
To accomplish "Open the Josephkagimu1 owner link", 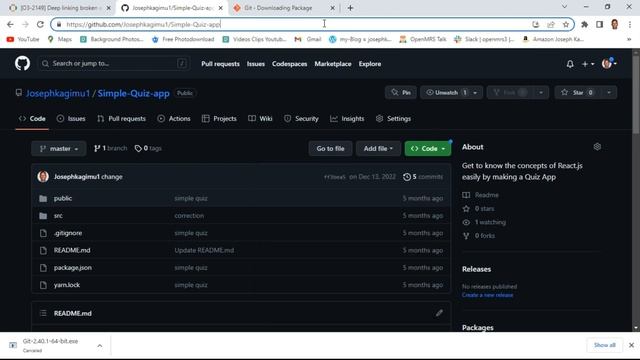I will click(x=58, y=93).
